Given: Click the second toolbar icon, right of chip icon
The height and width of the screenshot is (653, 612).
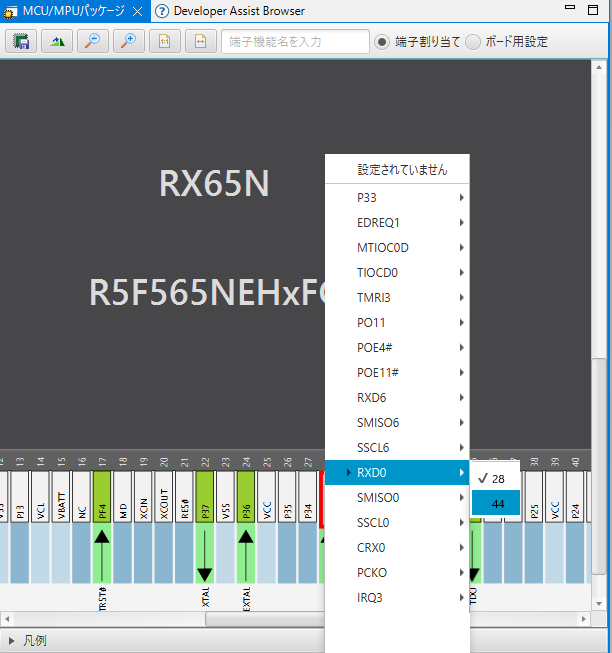Looking at the screenshot, I should tap(57, 41).
